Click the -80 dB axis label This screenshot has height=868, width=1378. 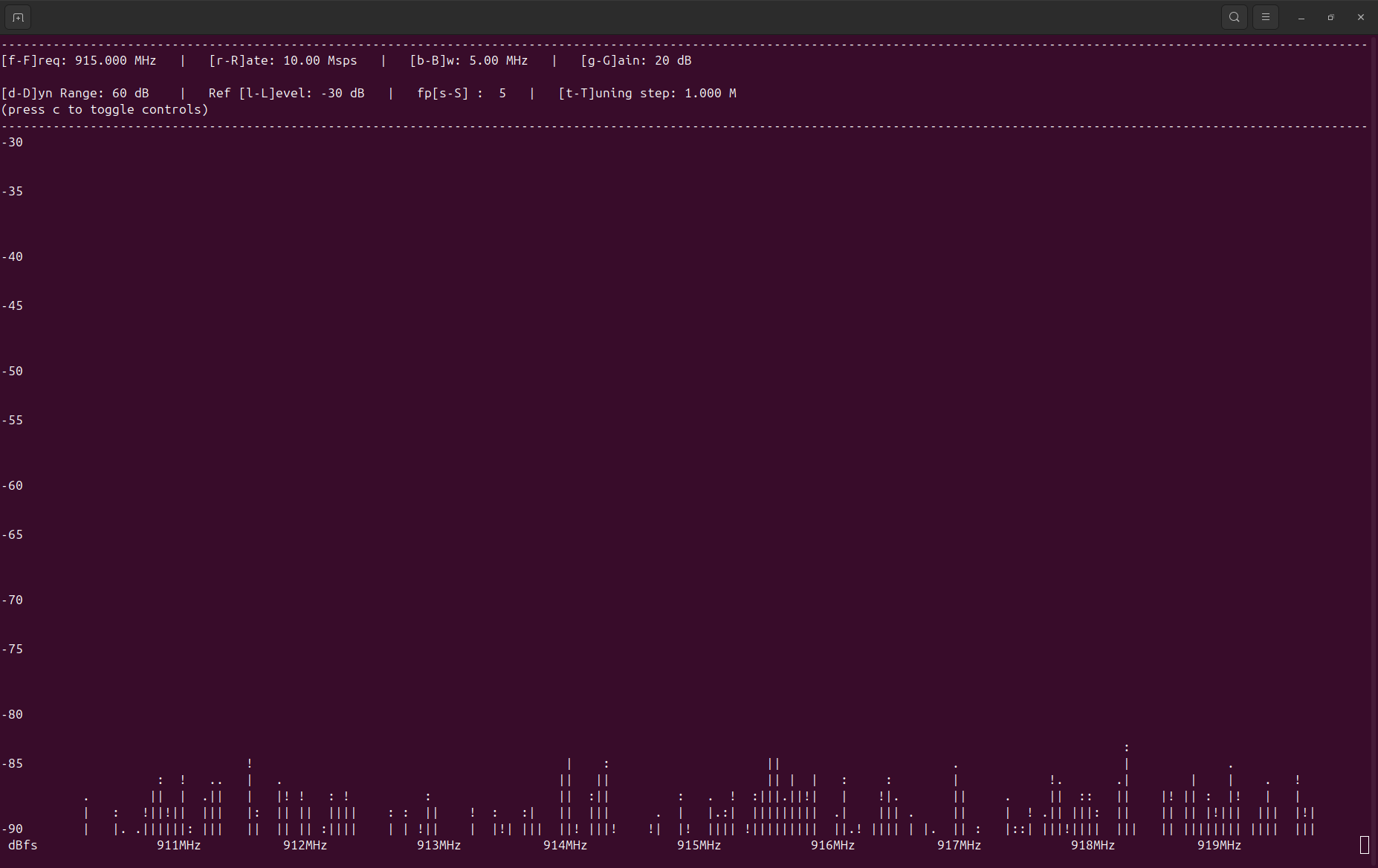(x=13, y=714)
